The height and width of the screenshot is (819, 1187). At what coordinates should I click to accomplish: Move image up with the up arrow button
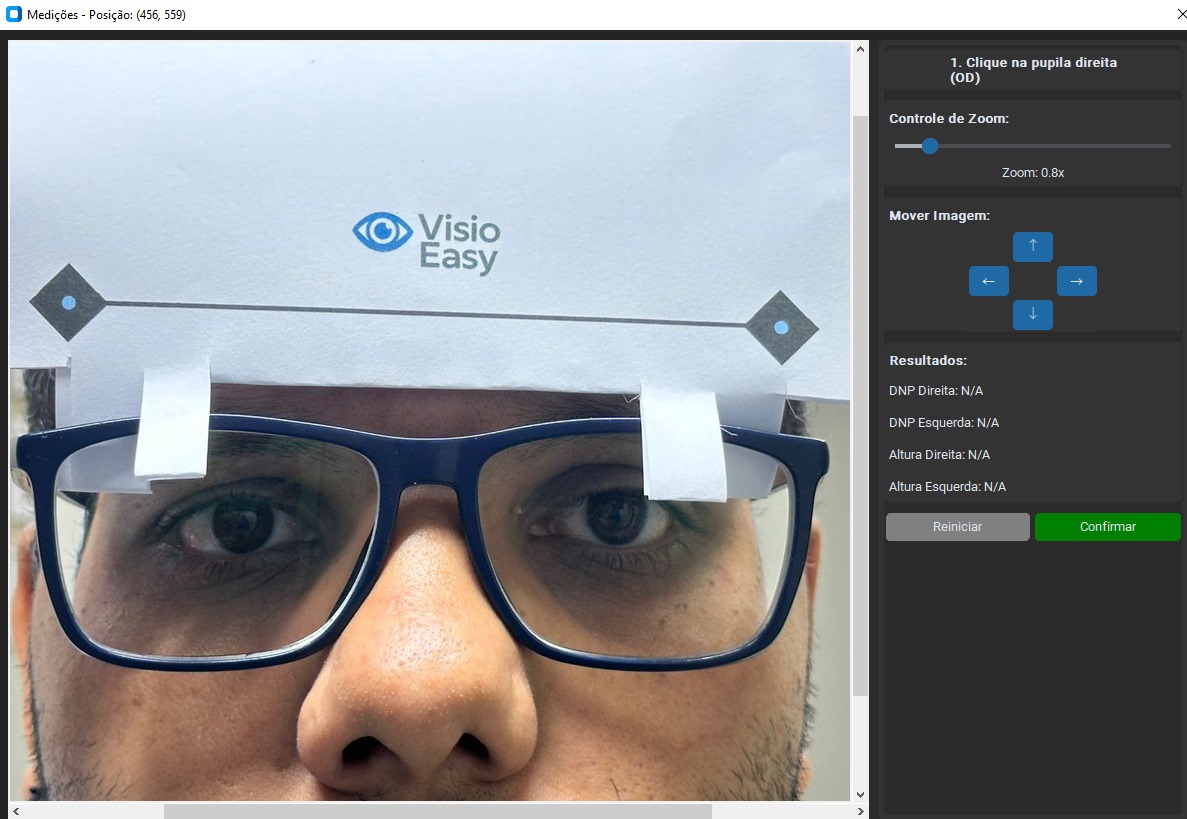click(1033, 247)
